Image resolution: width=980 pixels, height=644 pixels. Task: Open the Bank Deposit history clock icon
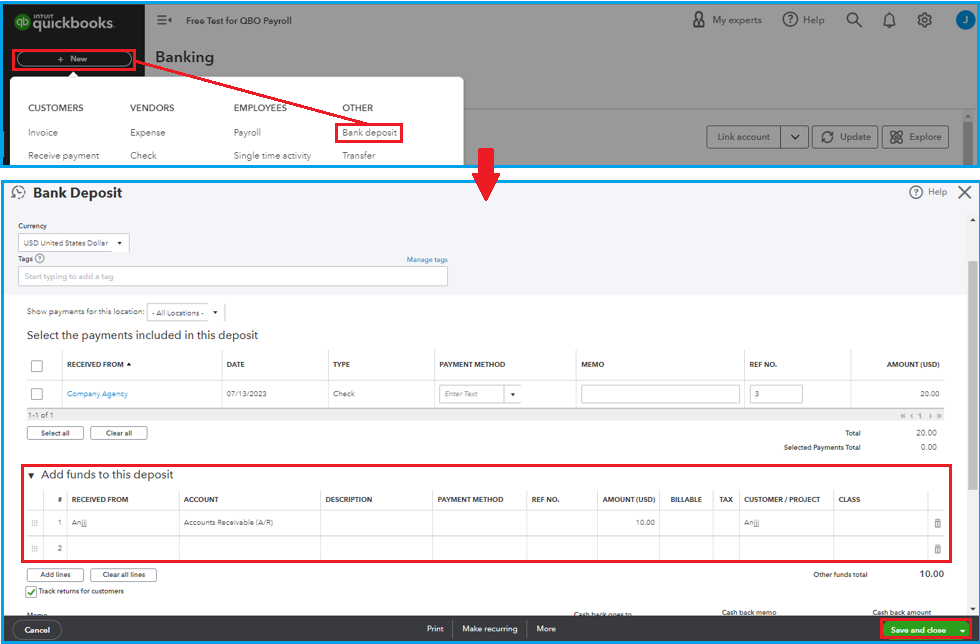click(19, 193)
